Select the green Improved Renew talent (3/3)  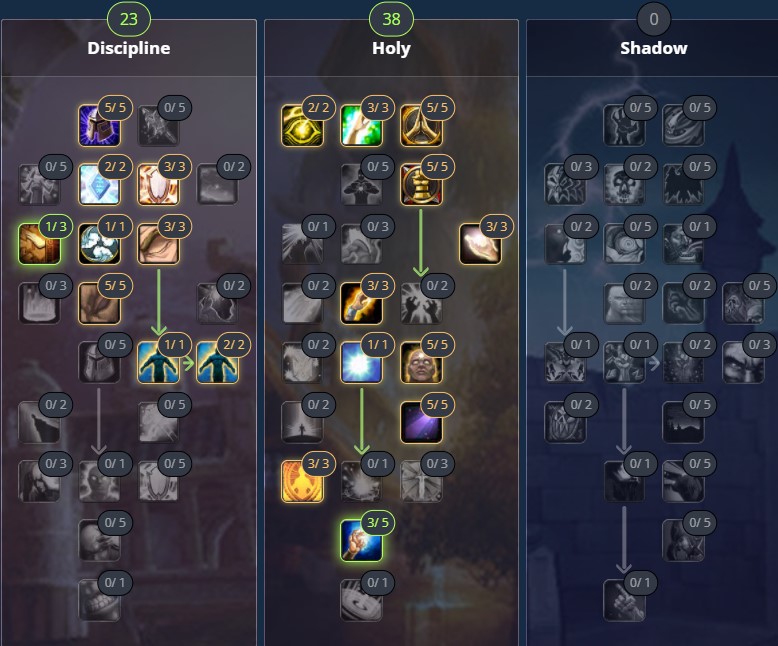pyautogui.click(x=362, y=126)
